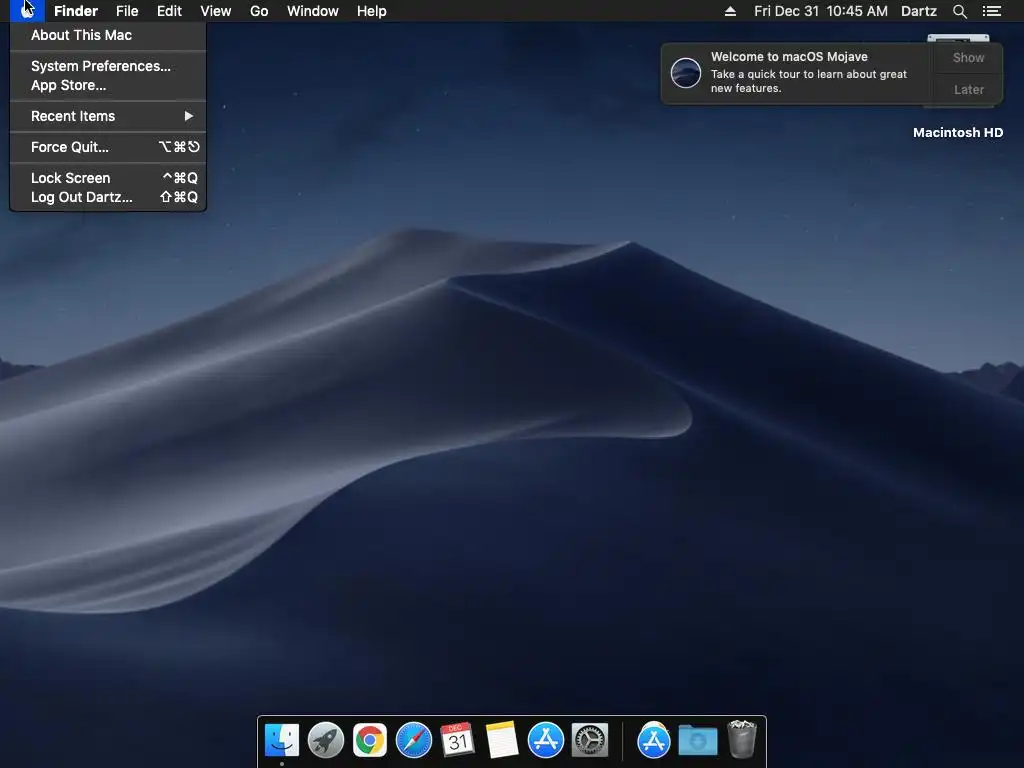Click Show on the Mojave notification
The image size is (1024, 768).
tap(968, 57)
